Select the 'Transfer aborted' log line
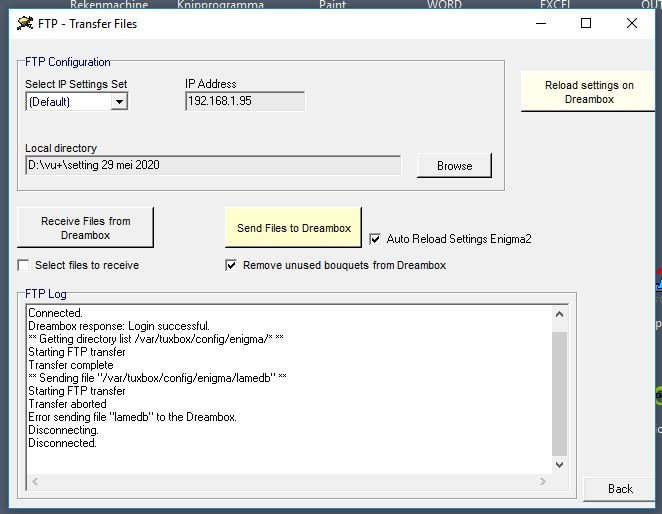Image resolution: width=662 pixels, height=514 pixels. pyautogui.click(x=67, y=404)
